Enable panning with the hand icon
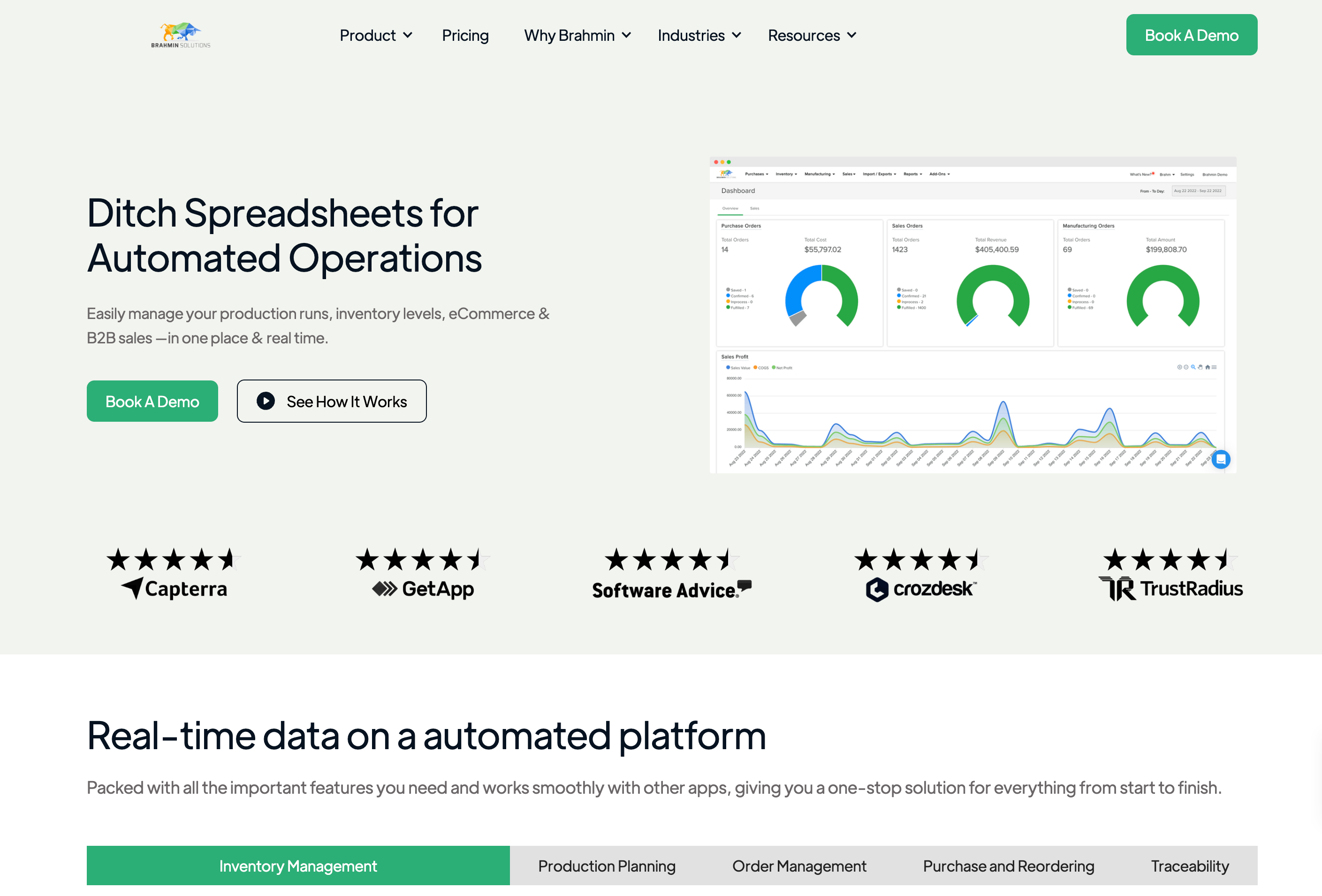The image size is (1322, 896). click(1200, 367)
